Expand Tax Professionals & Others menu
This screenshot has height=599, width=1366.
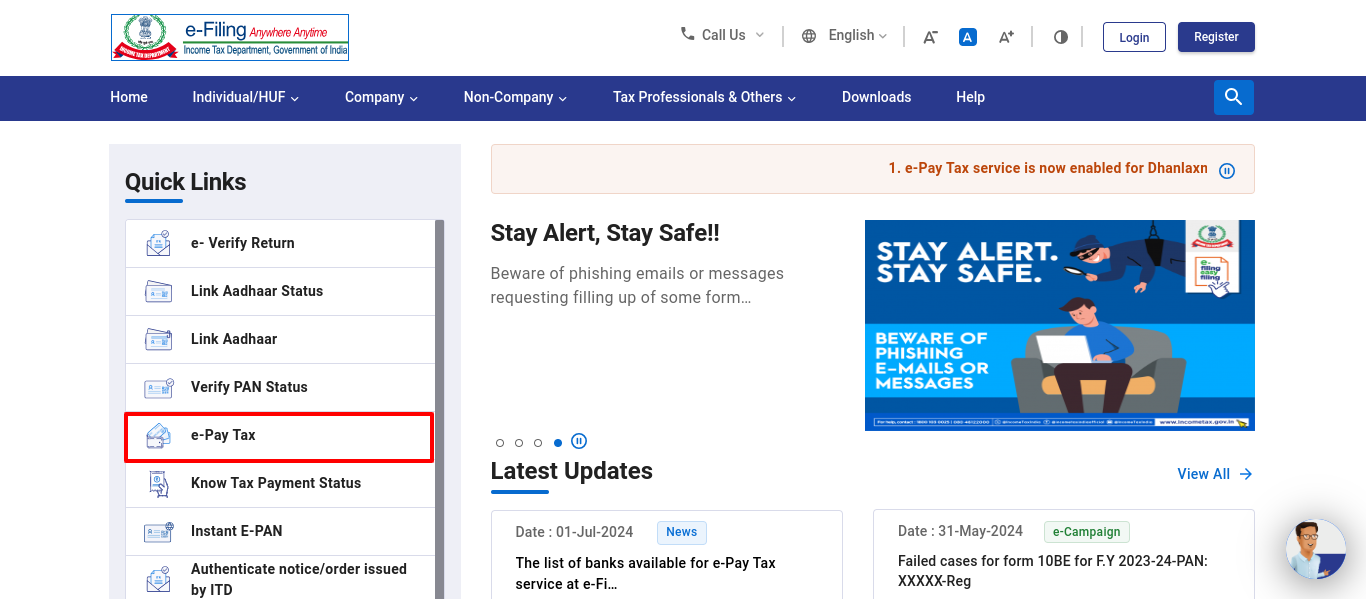pos(705,97)
